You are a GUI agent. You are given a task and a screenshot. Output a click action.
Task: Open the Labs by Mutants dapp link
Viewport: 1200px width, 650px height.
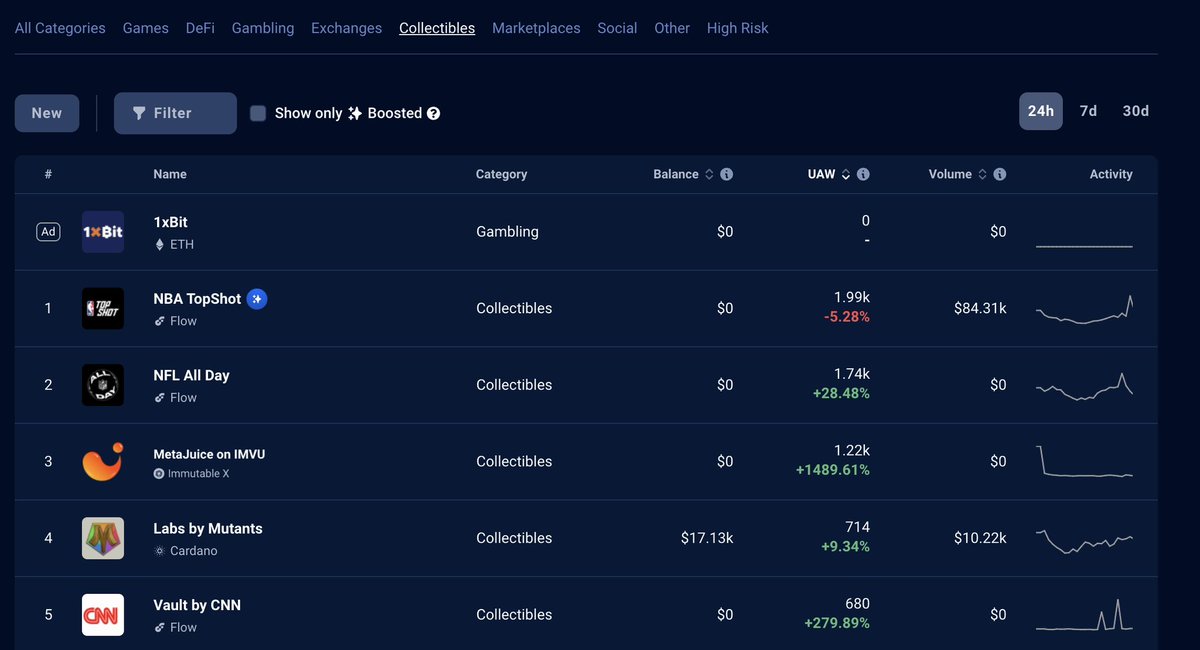click(208, 529)
